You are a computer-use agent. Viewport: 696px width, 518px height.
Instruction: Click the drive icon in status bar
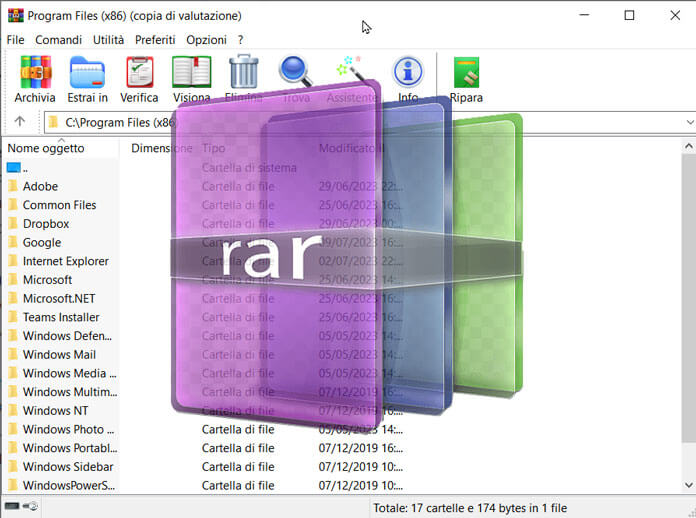12,506
